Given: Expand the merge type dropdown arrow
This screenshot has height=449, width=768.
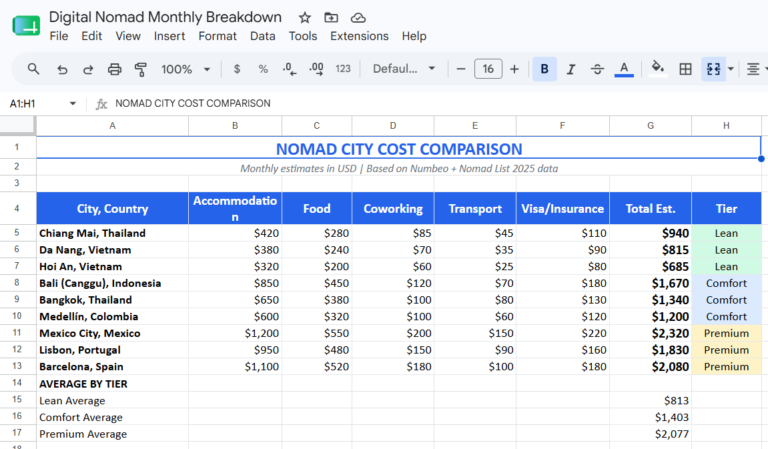Looking at the screenshot, I should pos(731,69).
